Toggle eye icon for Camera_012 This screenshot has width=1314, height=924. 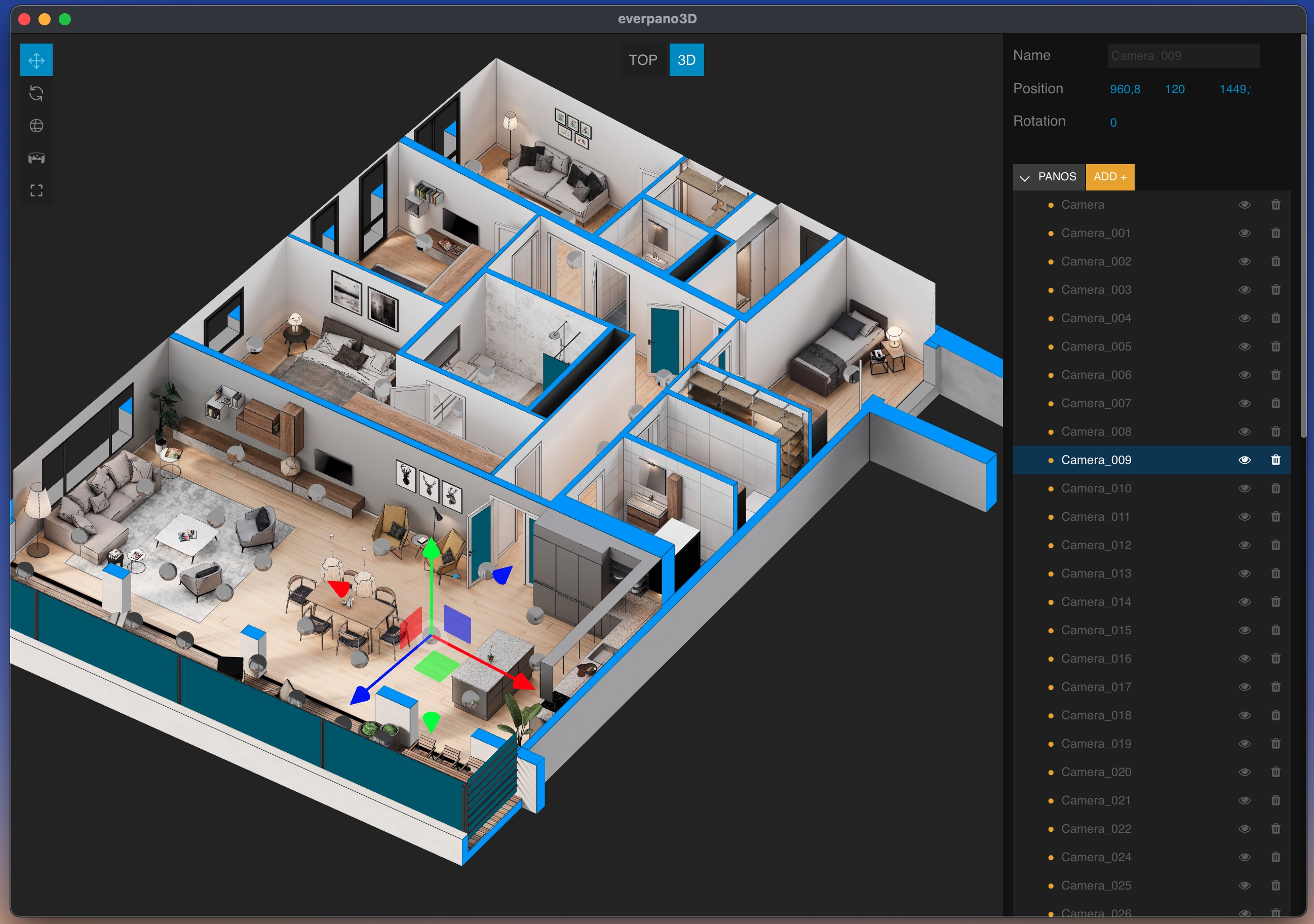point(1244,545)
